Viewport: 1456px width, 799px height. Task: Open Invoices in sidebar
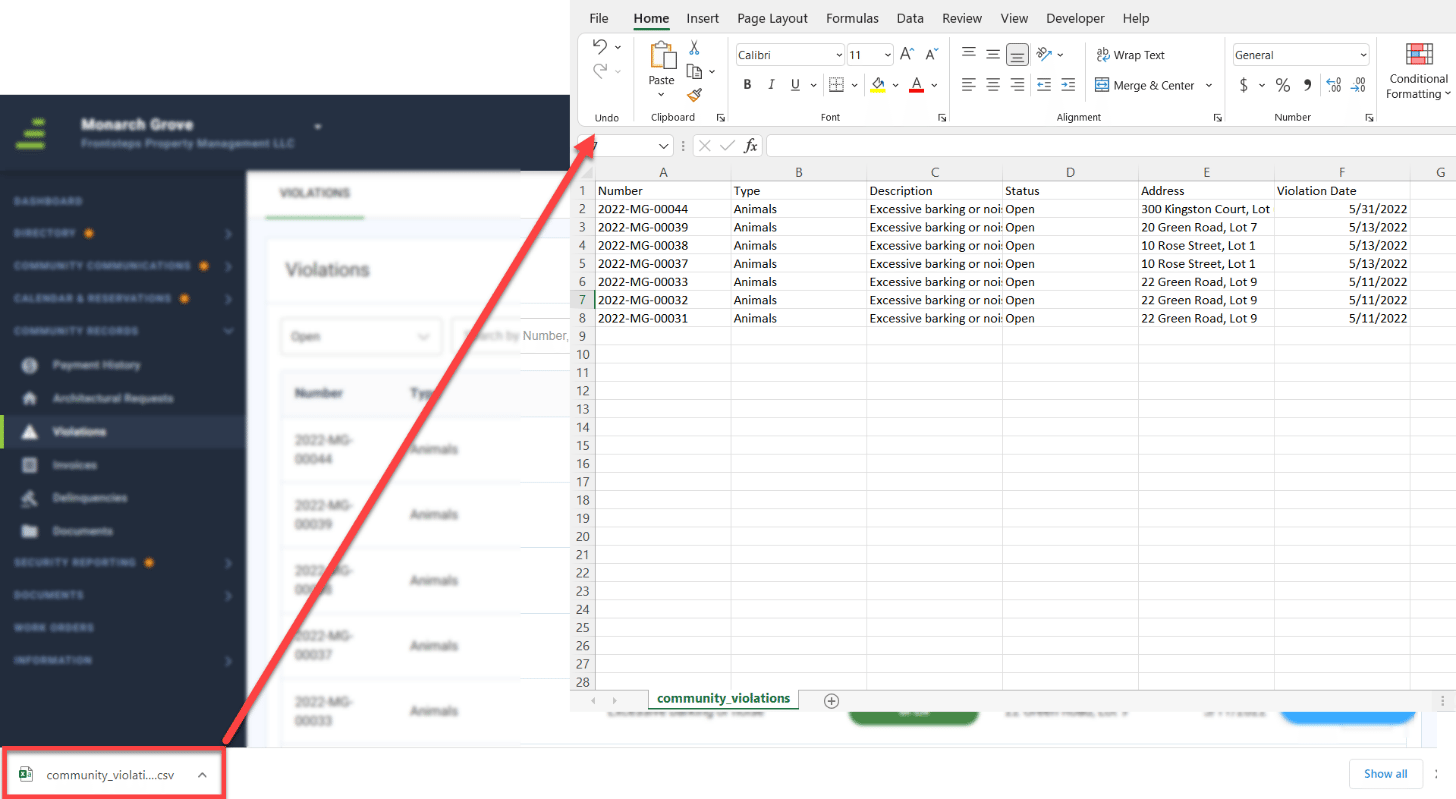tap(75, 465)
